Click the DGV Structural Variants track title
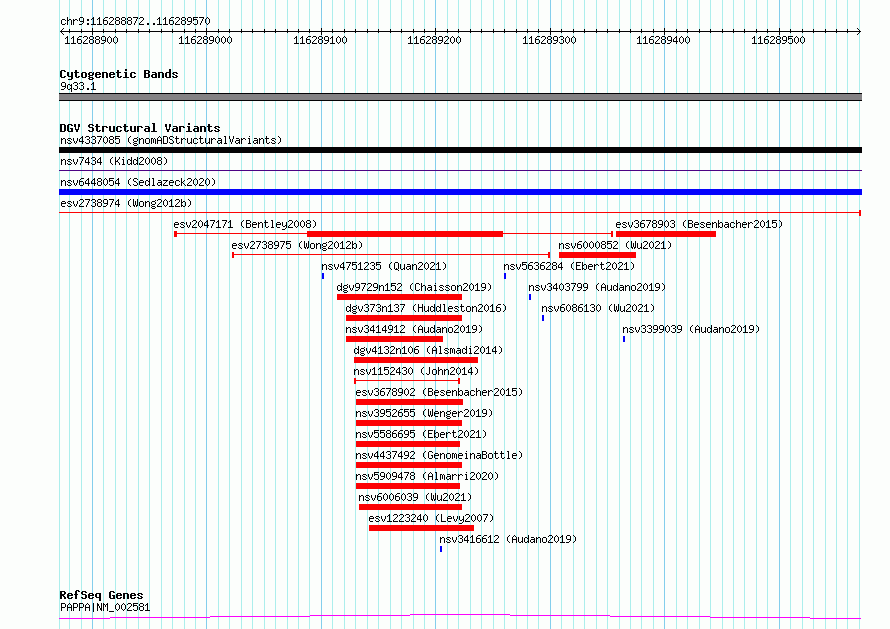890x629 pixels. click(140, 128)
